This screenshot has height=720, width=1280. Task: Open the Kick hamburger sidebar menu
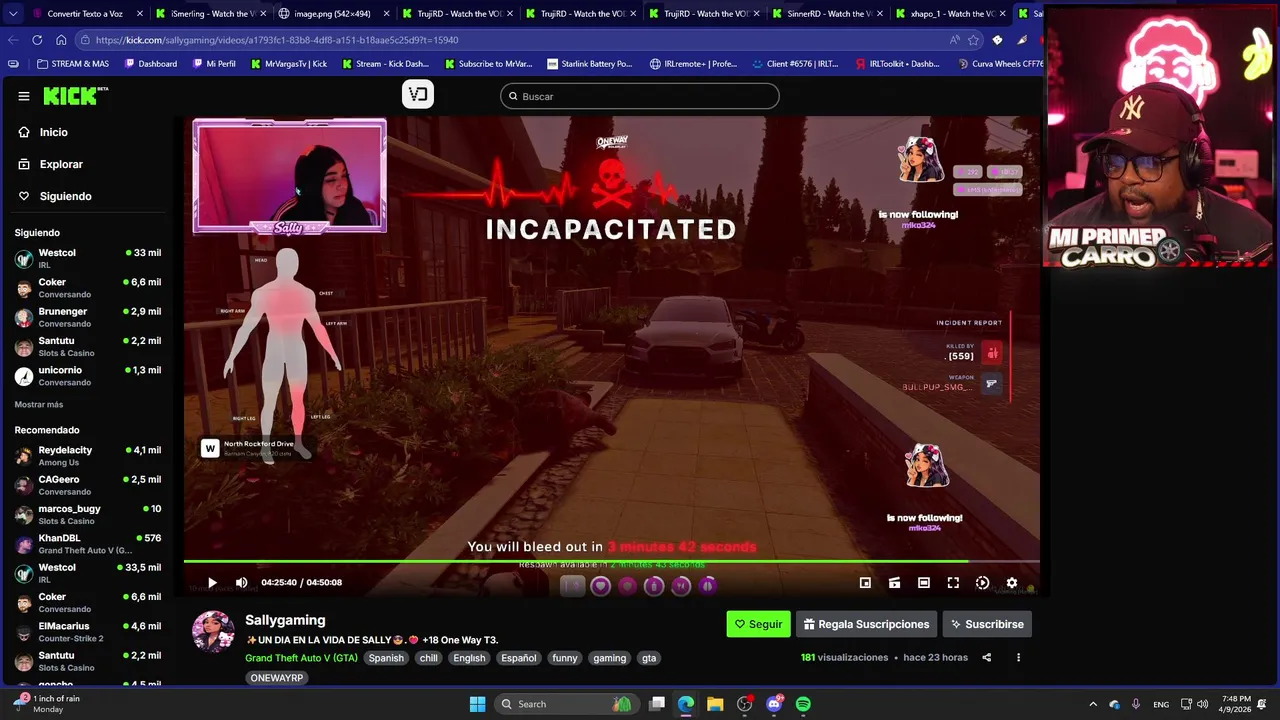coord(24,96)
